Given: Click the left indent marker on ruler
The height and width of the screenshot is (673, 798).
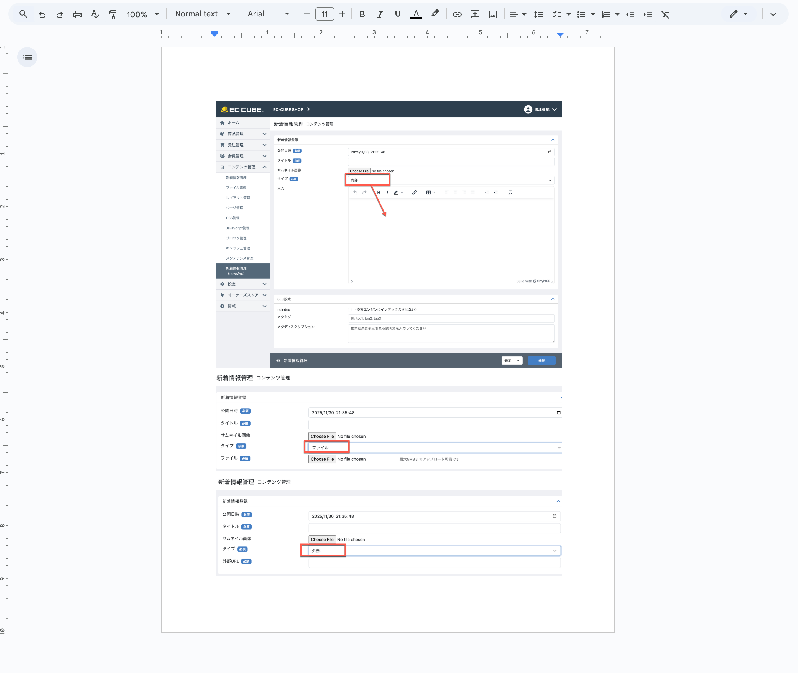Looking at the screenshot, I should pyautogui.click(x=214, y=34).
